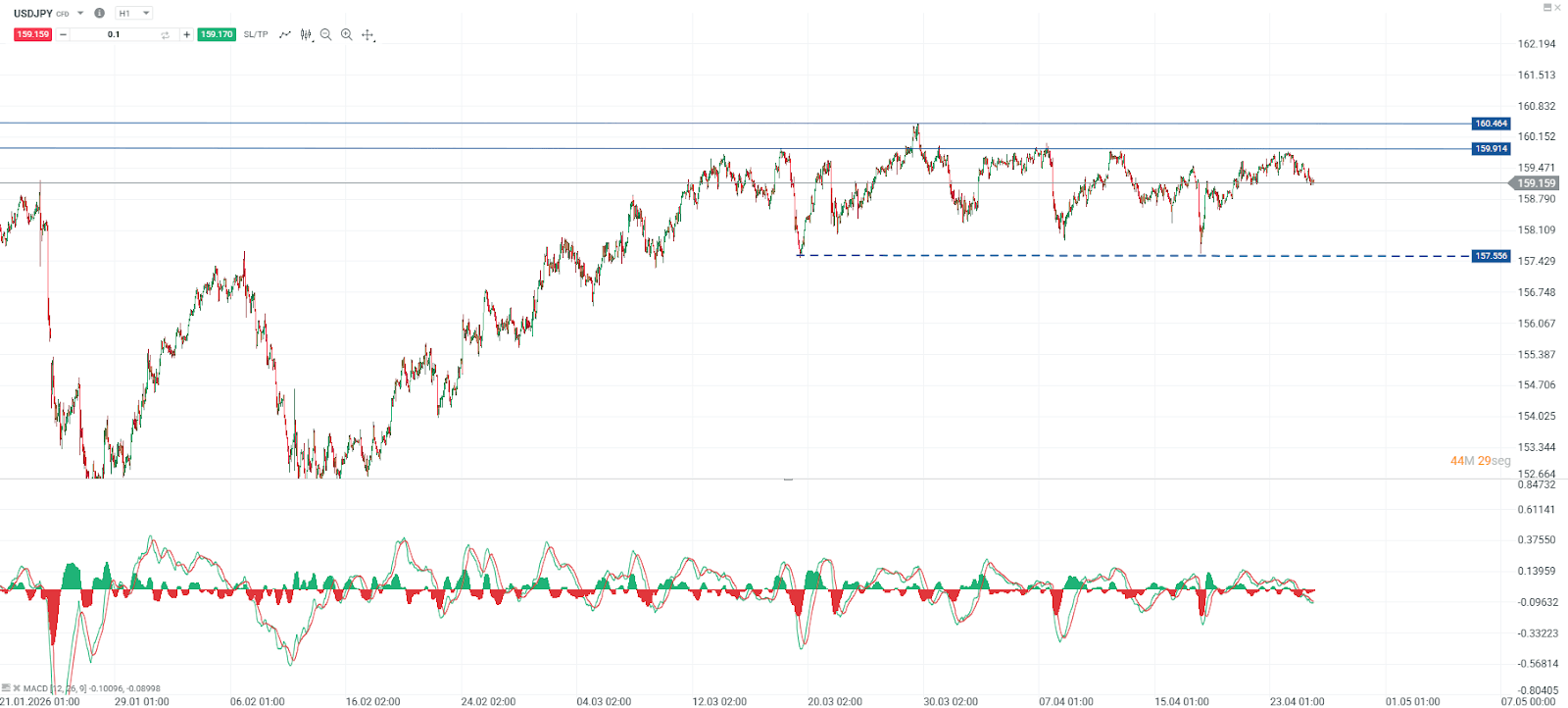This screenshot has height=708, width=1568.
Task: Select the crosshair cursor tool
Action: pyautogui.click(x=368, y=34)
